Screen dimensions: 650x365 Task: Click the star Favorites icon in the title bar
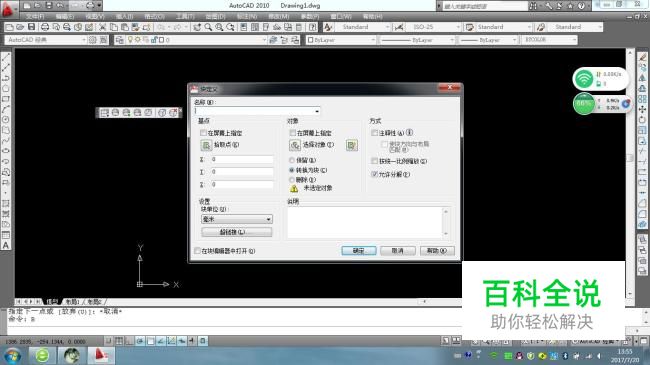pyautogui.click(x=570, y=6)
